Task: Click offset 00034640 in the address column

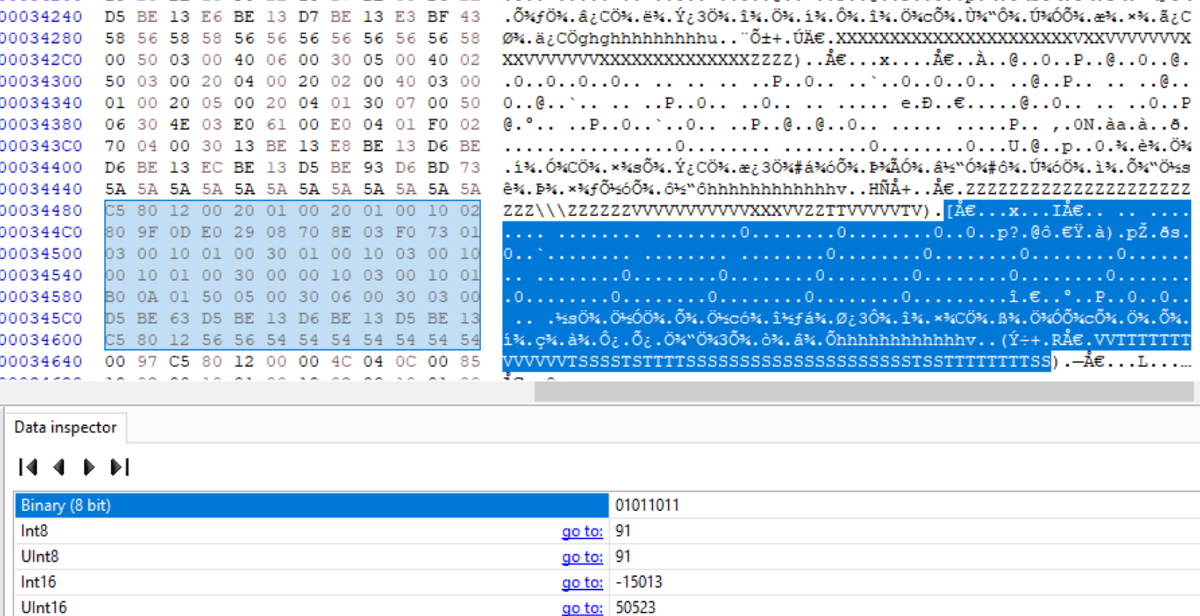Action: (x=42, y=362)
